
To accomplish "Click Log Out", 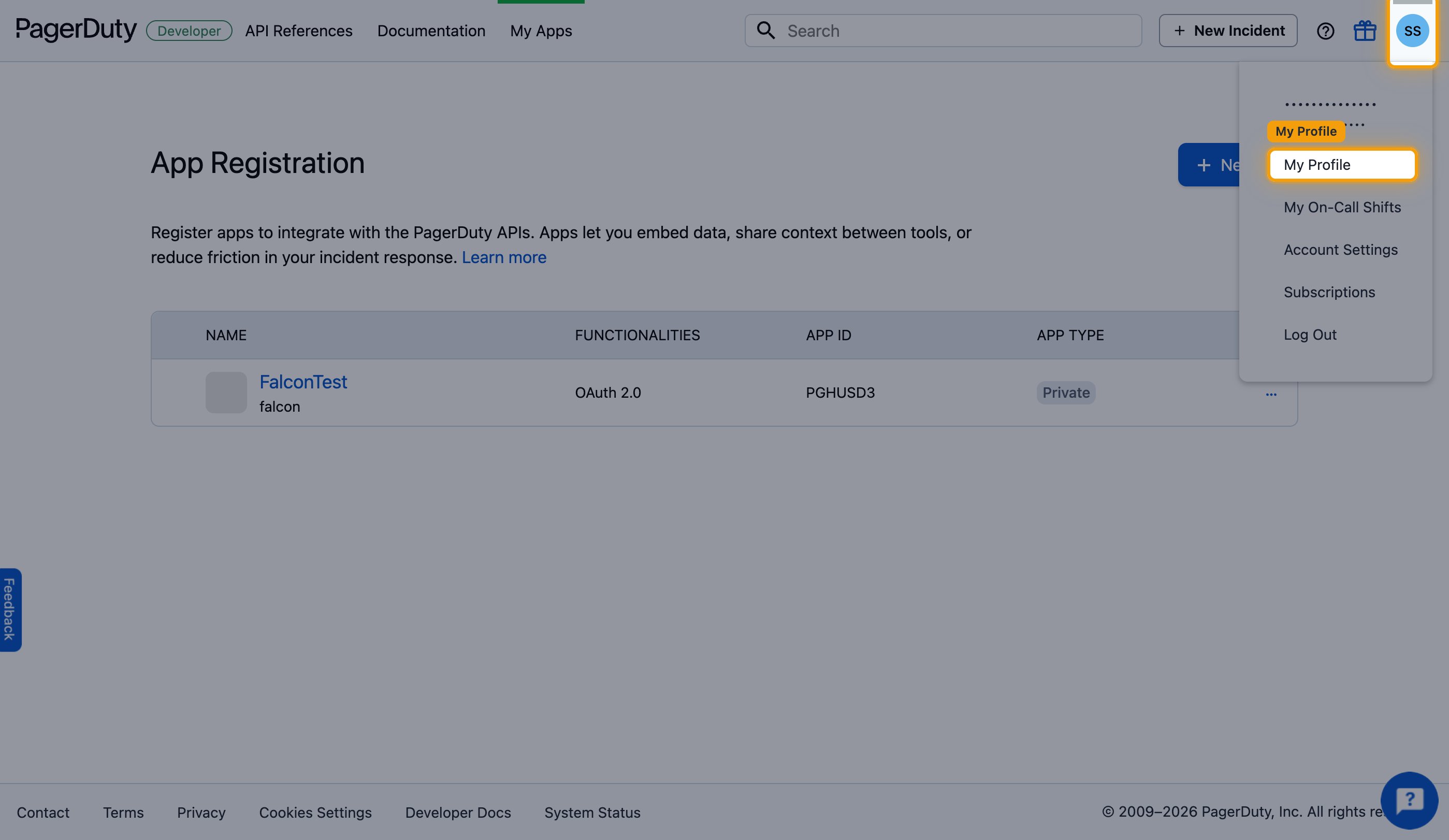I will click(1310, 335).
